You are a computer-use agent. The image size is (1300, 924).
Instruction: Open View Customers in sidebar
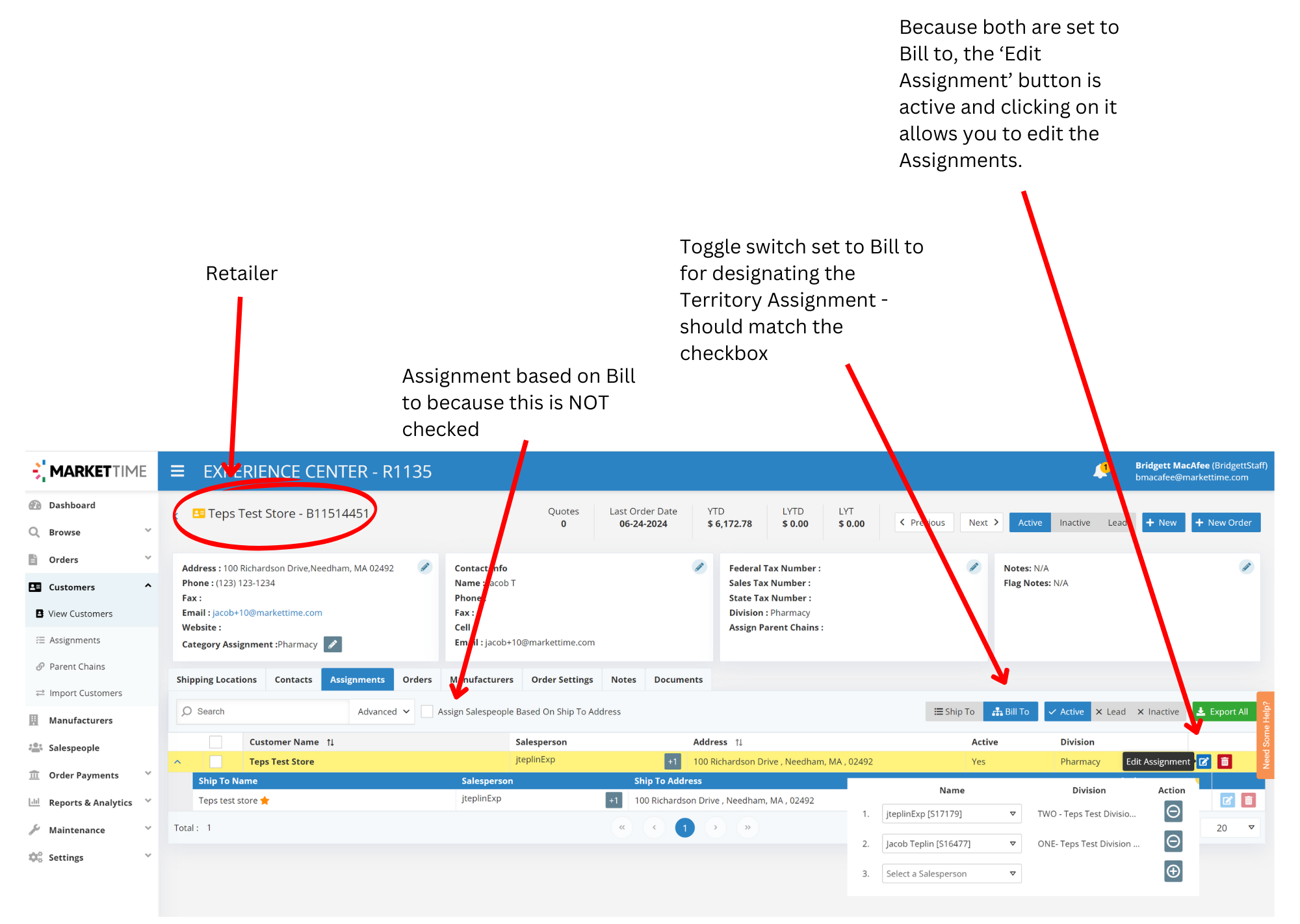80,613
